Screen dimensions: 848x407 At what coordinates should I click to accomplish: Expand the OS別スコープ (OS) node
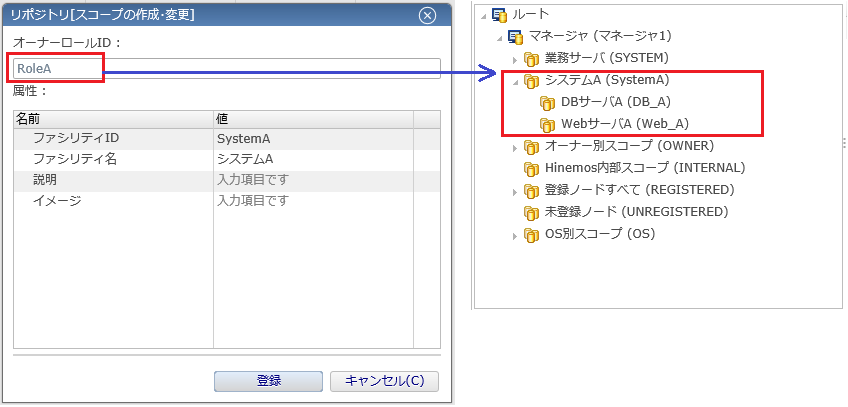(x=515, y=236)
